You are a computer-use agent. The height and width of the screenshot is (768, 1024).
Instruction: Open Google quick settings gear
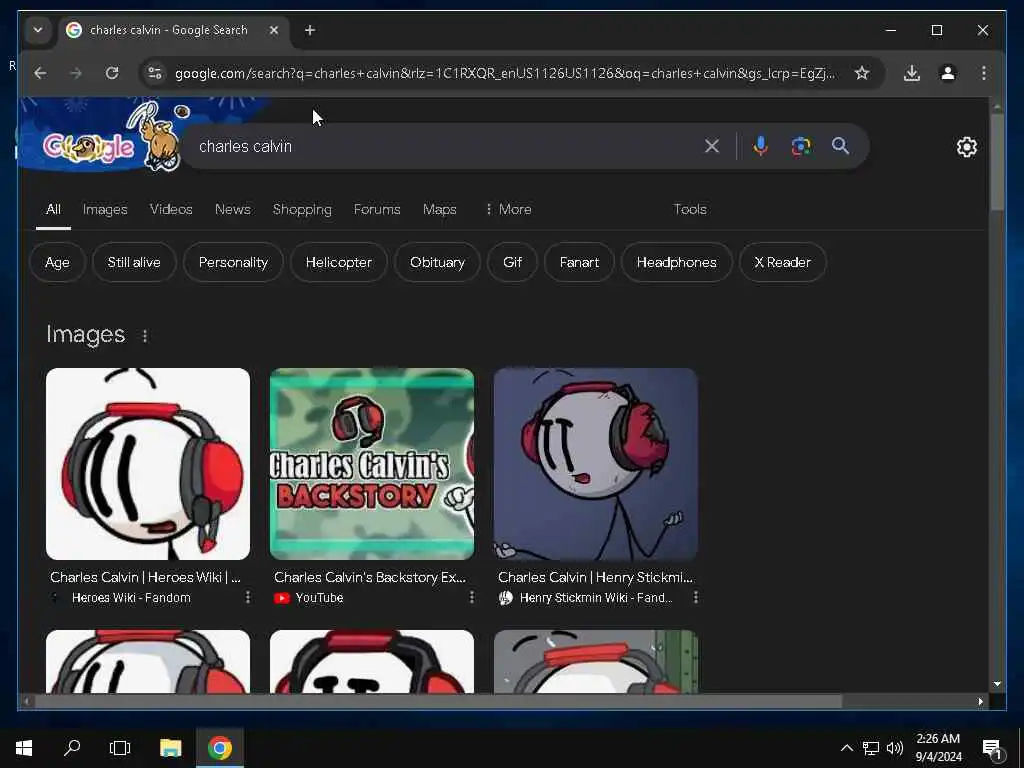coord(967,147)
